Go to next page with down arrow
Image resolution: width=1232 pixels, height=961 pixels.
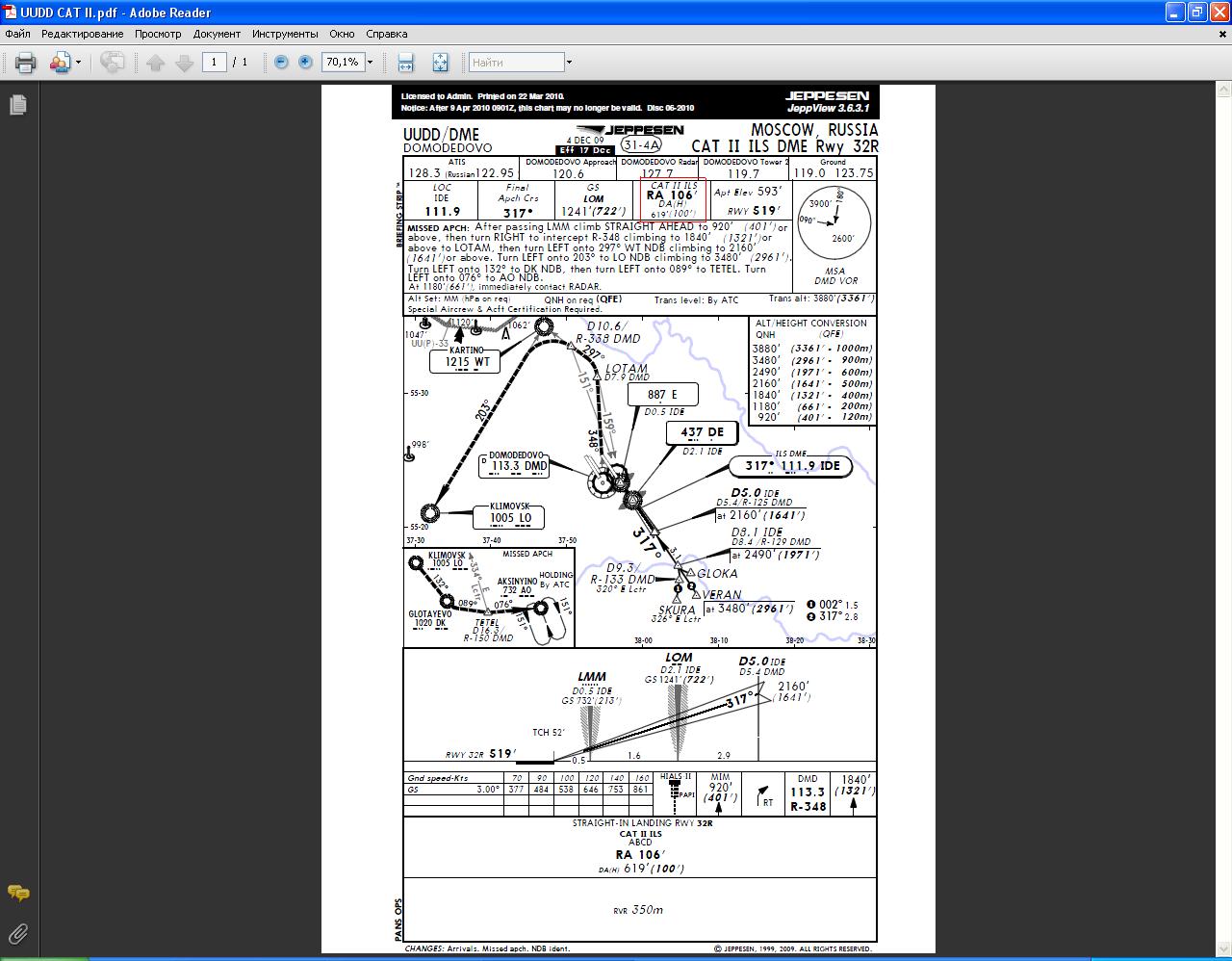(185, 63)
